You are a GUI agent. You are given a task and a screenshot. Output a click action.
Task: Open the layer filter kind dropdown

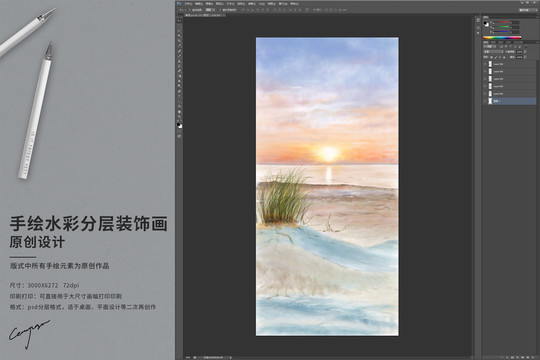(x=490, y=47)
